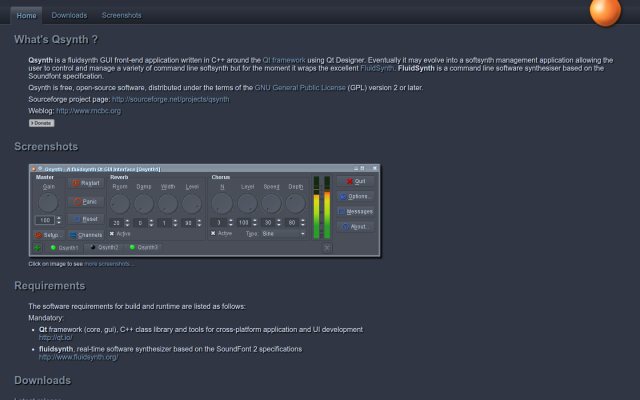
Task: Click the green plus add-engine icon
Action: (x=37, y=248)
